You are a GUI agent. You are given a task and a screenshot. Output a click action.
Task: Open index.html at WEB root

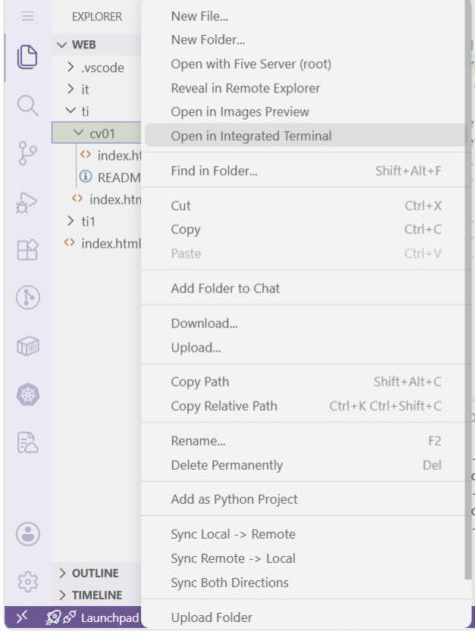pyautogui.click(x=102, y=243)
